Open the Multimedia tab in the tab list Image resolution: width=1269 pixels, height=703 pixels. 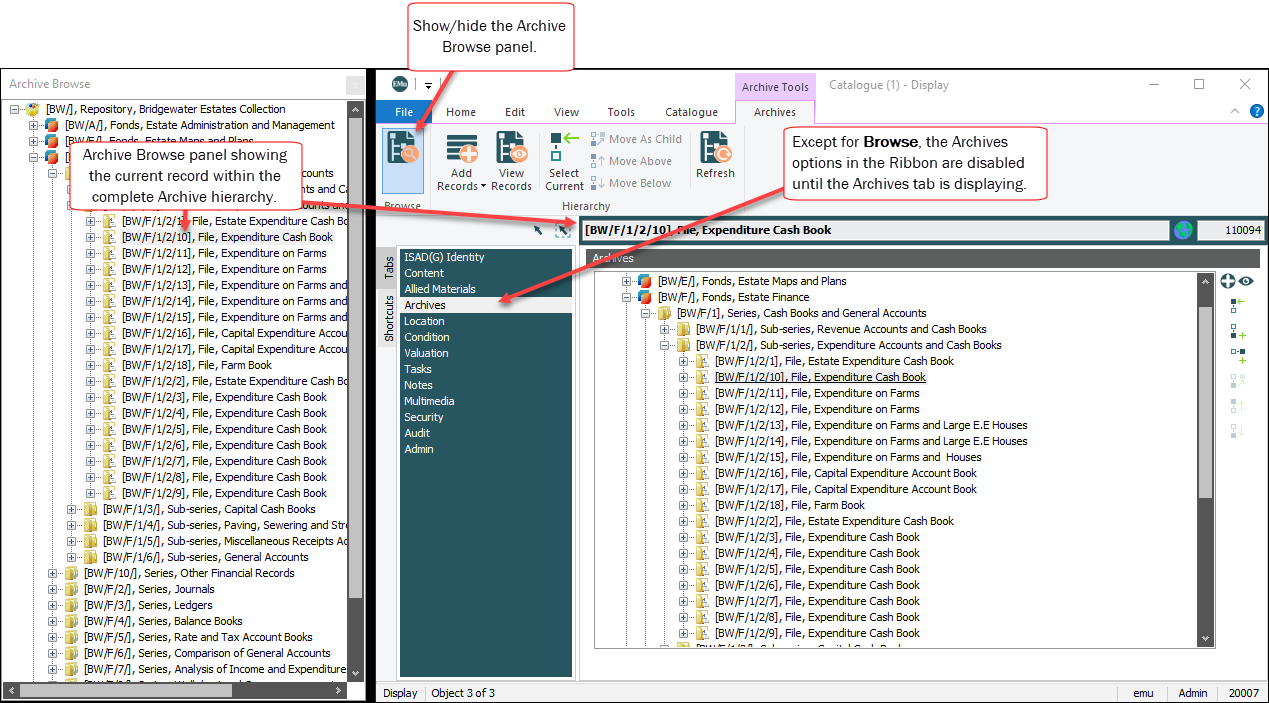pos(429,401)
